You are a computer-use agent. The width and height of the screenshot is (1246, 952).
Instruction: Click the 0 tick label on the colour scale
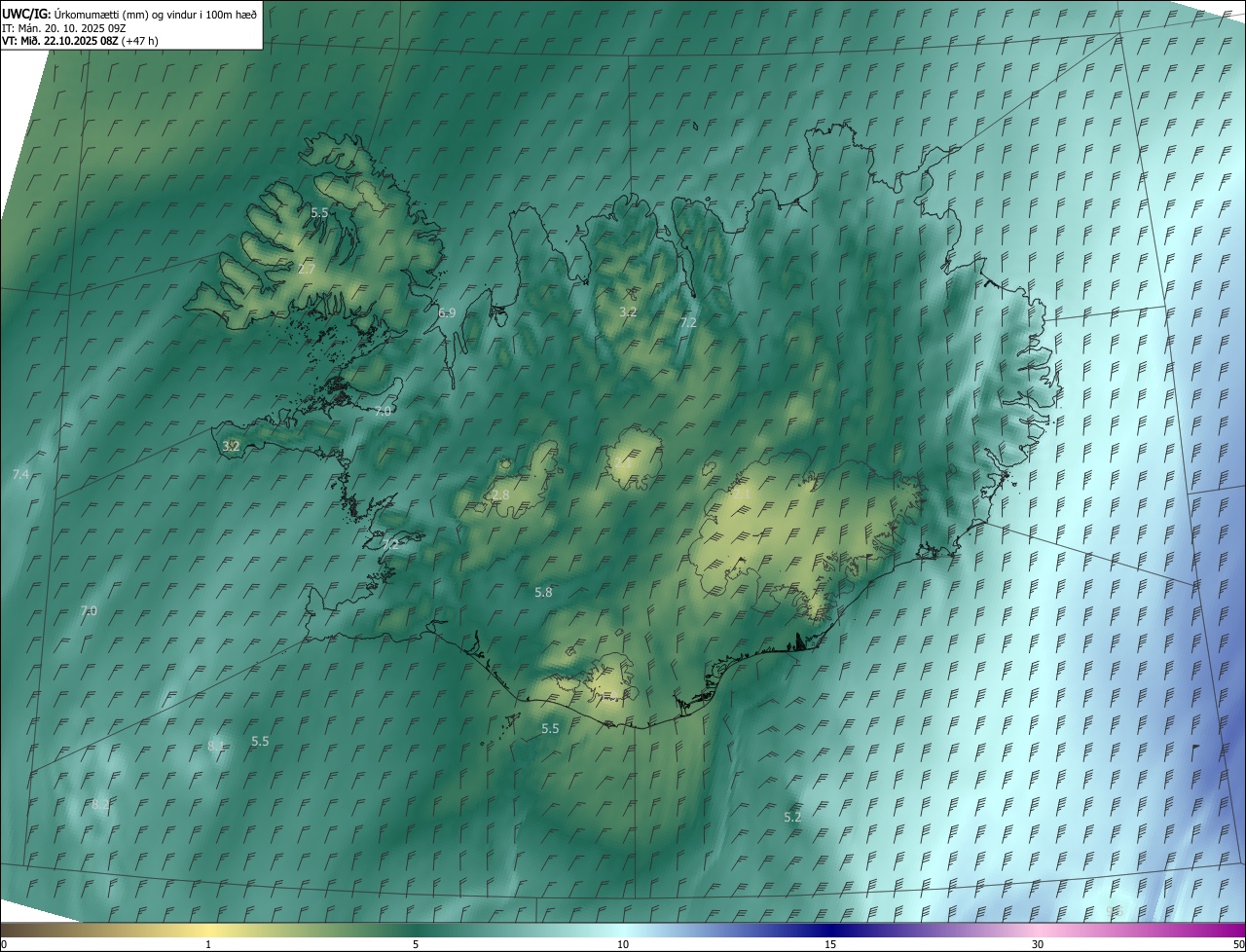[x=3, y=944]
